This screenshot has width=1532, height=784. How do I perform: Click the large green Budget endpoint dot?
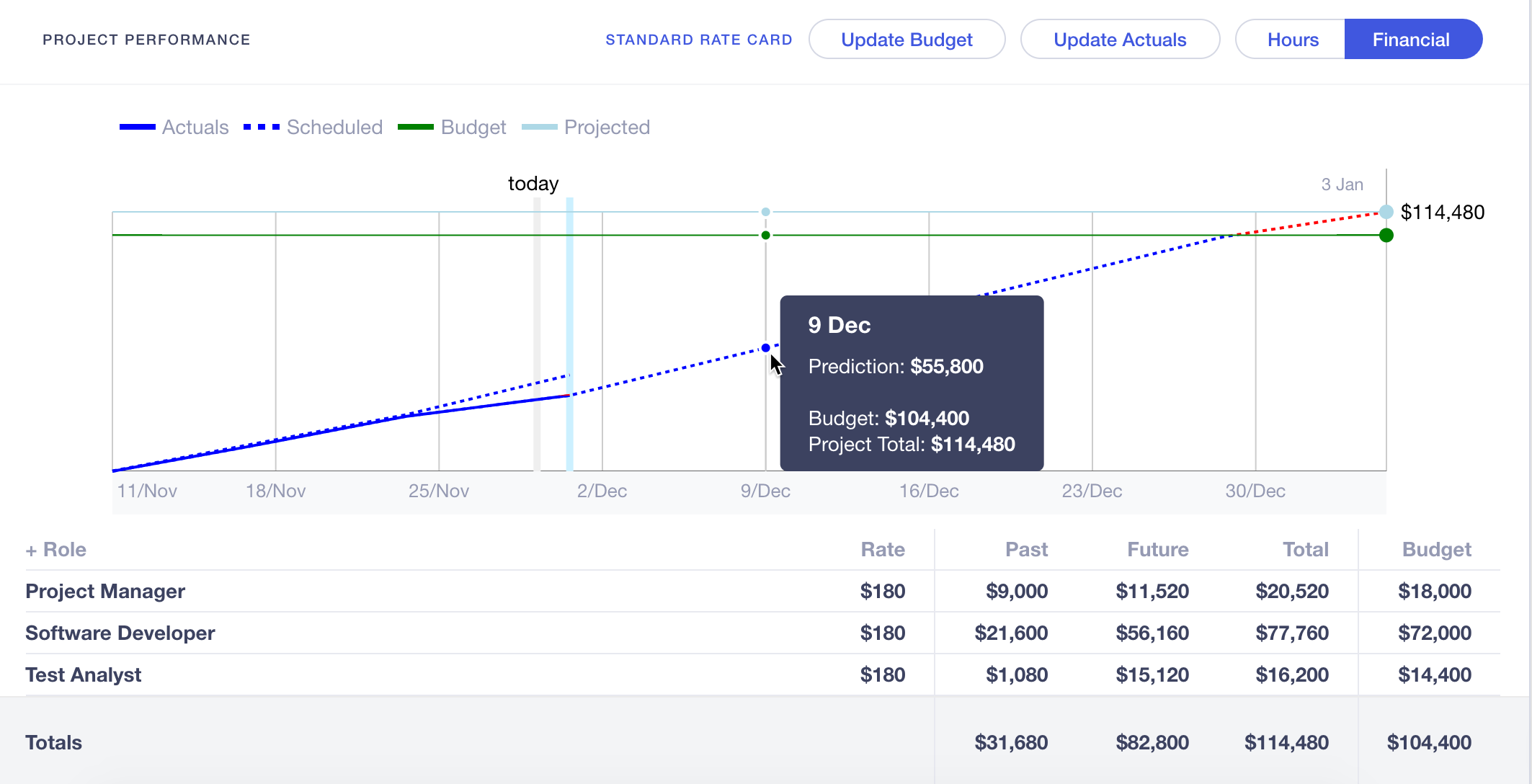point(1386,236)
